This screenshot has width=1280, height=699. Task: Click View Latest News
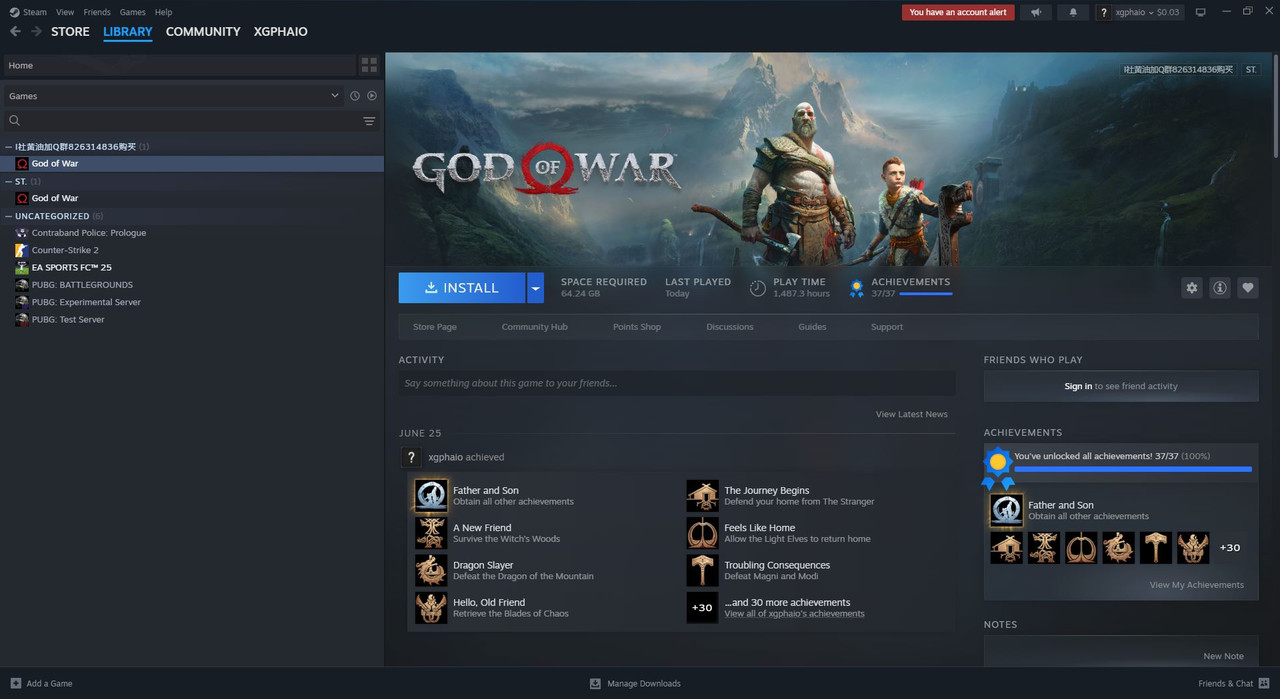pyautogui.click(x=911, y=414)
